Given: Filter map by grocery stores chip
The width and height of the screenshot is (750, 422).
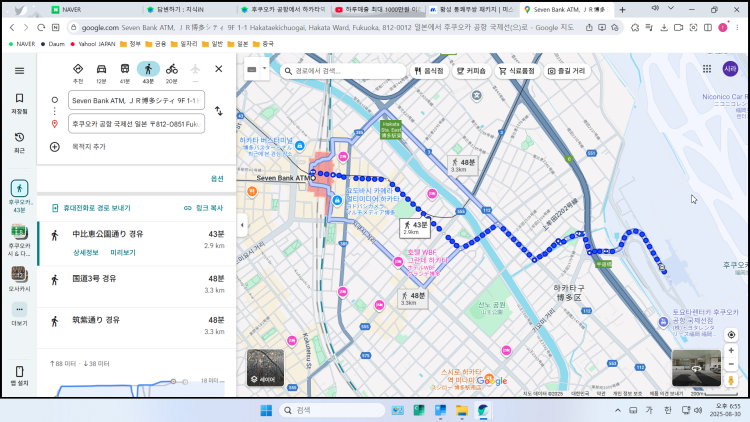Looking at the screenshot, I should [x=517, y=71].
